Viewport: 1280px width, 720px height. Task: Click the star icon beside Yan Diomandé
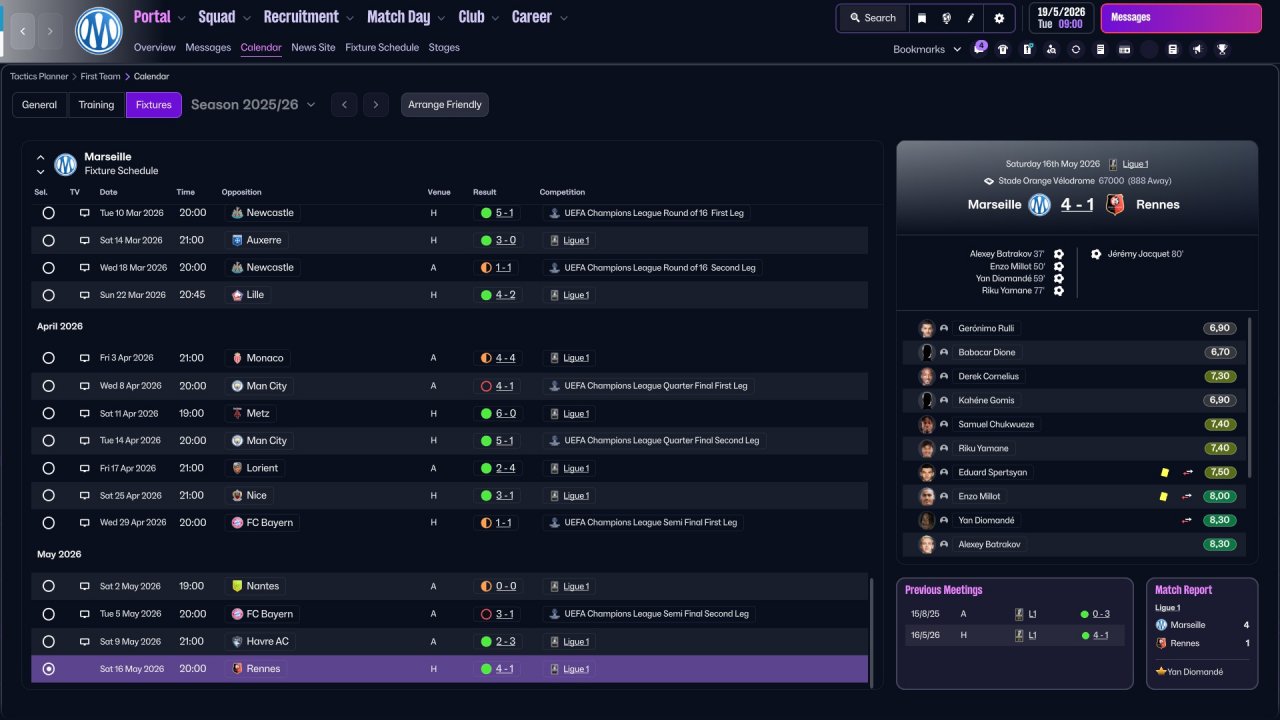click(x=1161, y=671)
